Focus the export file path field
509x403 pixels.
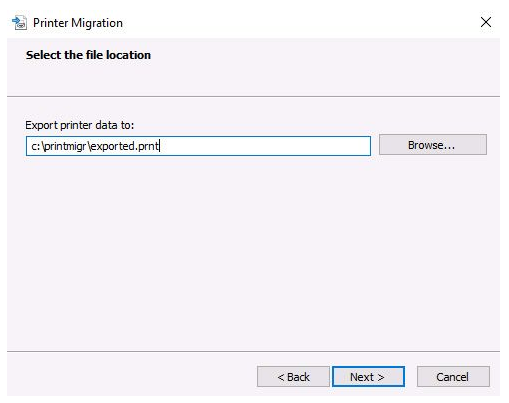coord(198,146)
